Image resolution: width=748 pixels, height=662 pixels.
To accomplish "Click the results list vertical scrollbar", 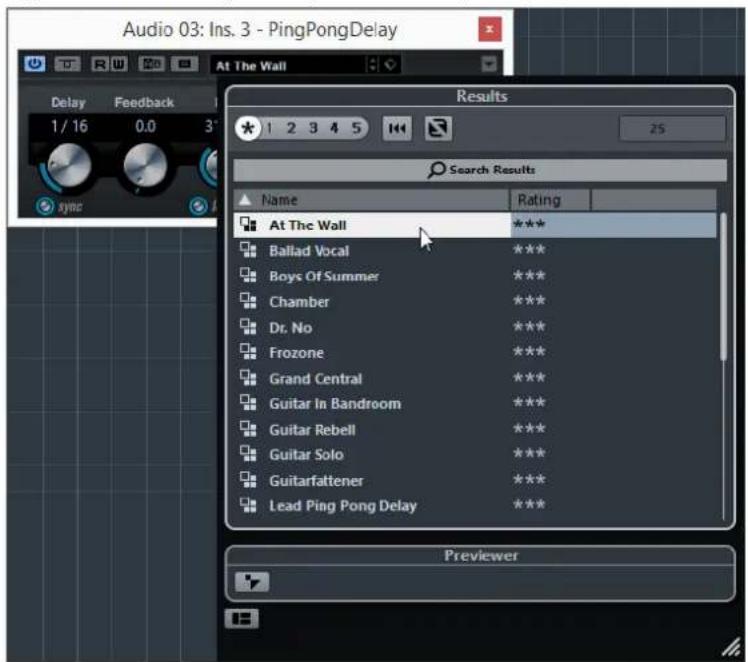I will click(x=723, y=286).
